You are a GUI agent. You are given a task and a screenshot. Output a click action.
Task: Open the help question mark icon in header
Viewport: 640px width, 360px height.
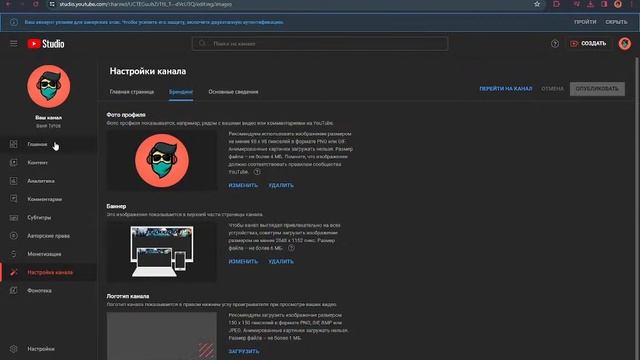click(x=555, y=44)
